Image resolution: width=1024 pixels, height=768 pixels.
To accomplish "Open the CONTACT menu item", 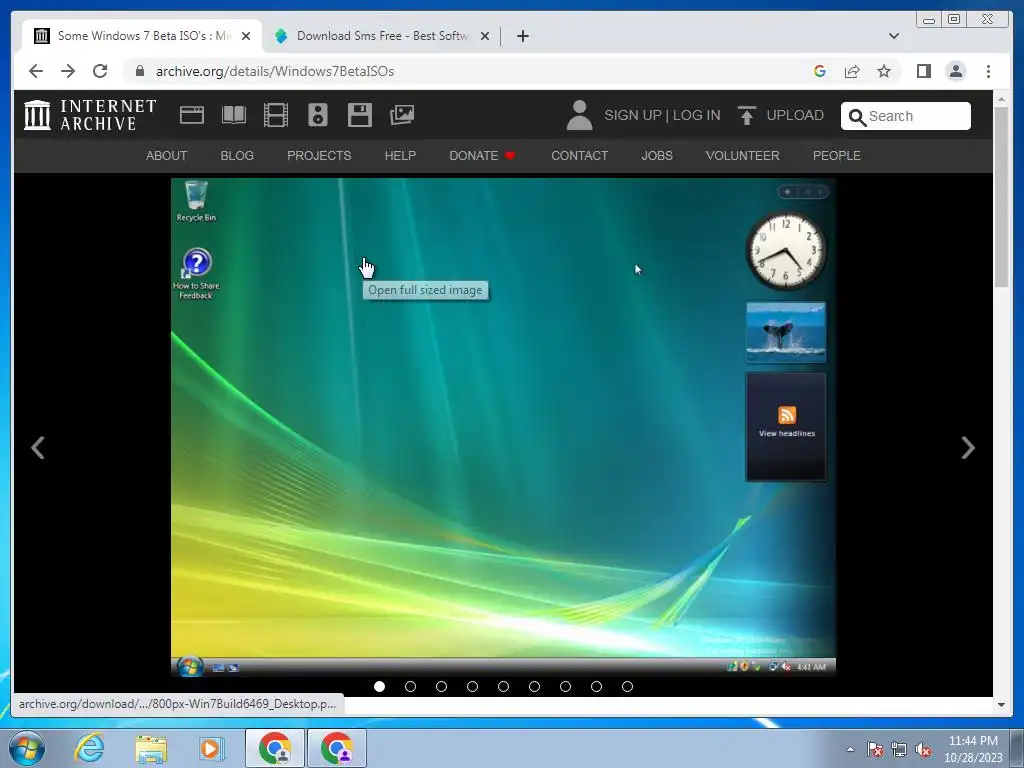I will point(579,155).
